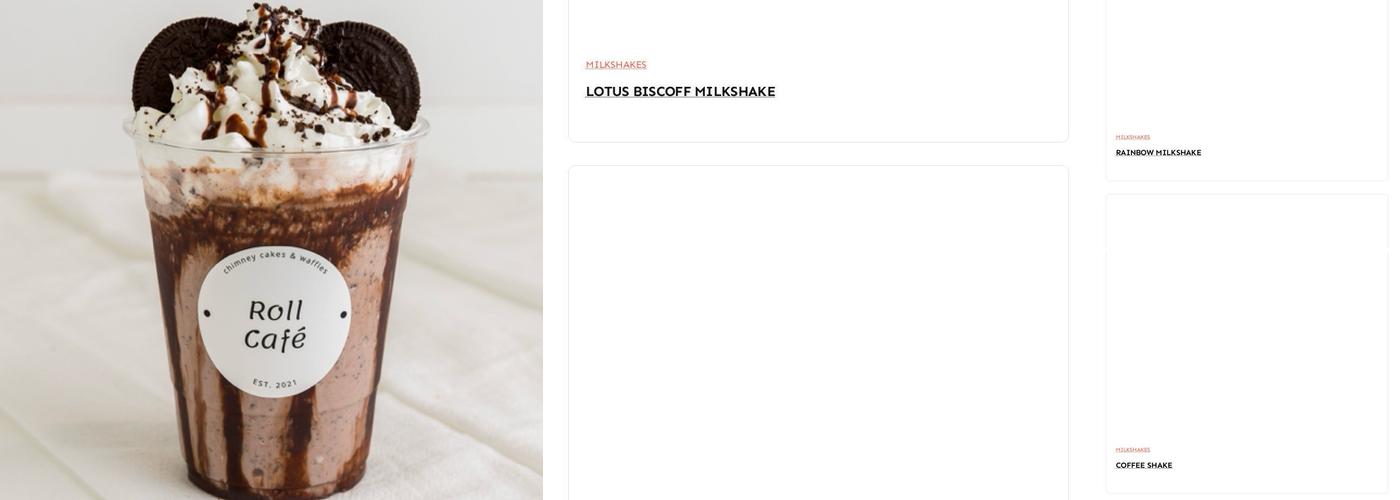
Task: Click the chimney cakes & waffles text
Action: point(275,261)
